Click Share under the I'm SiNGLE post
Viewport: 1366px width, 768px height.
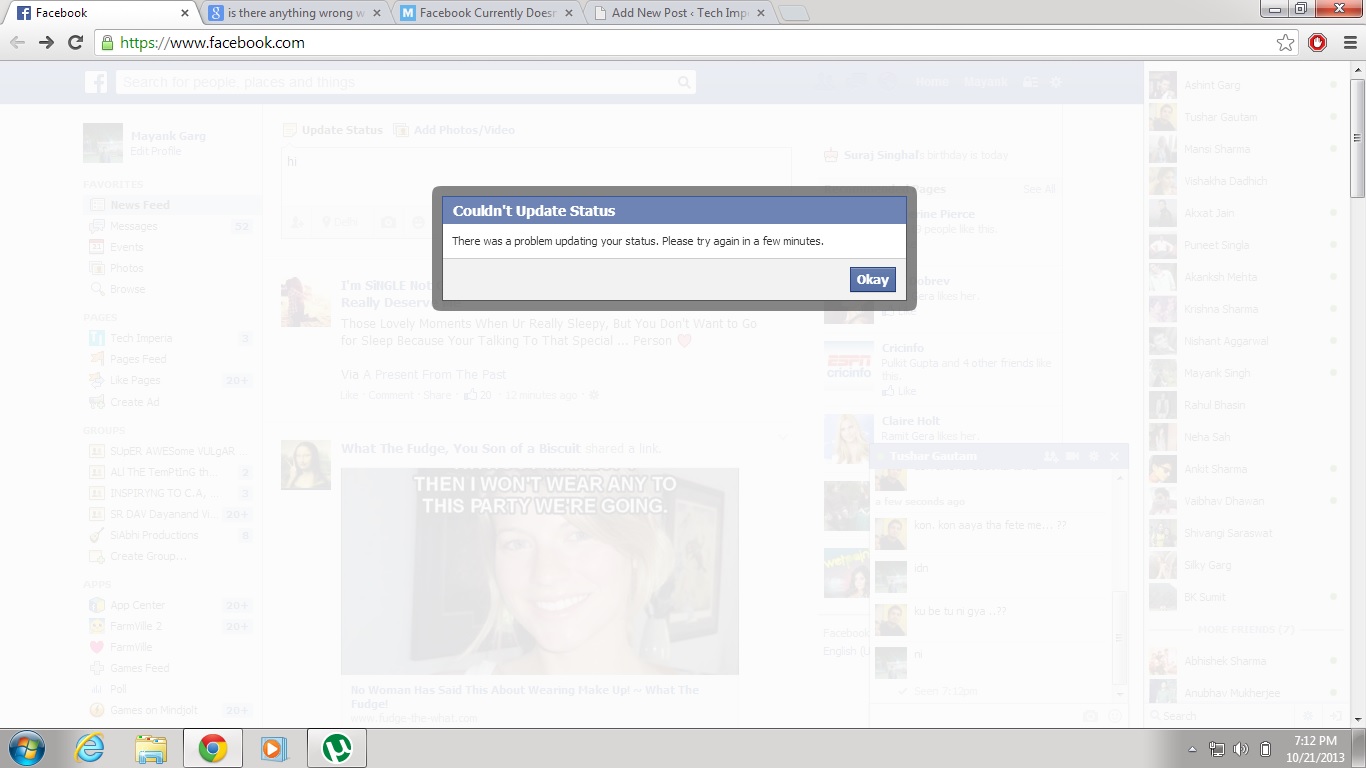436,395
